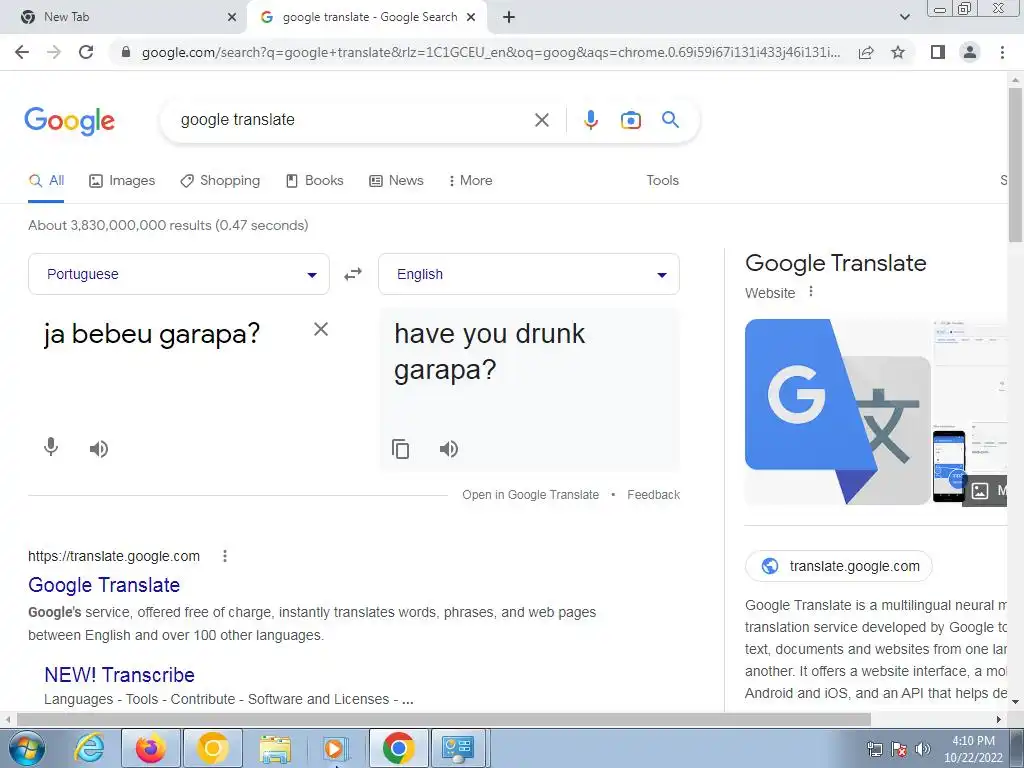Open the Chrome side panel
Viewport: 1024px width, 768px height.
[938, 52]
